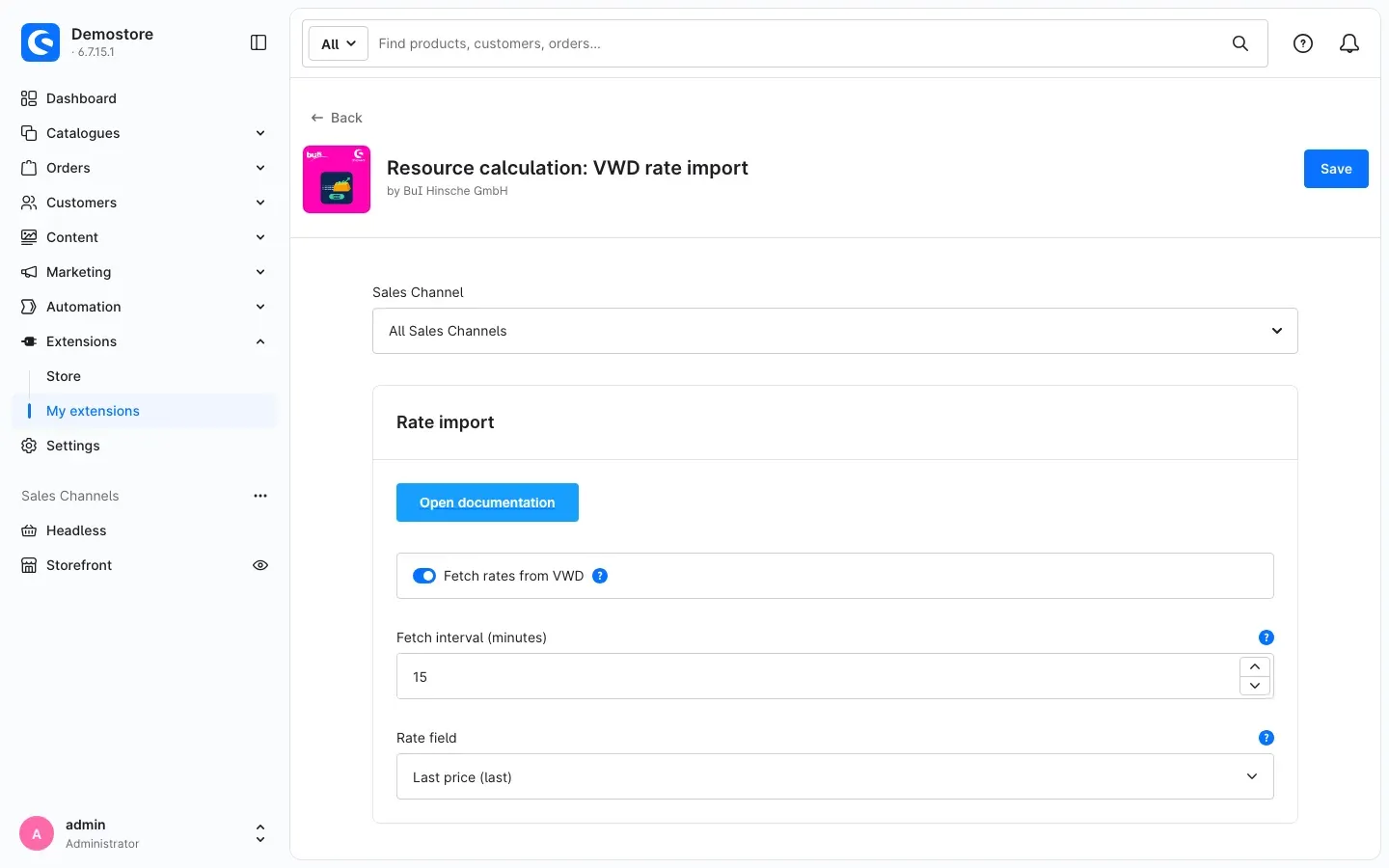Screen dimensions: 1389x868
Task: Click the VWD rate import plugin icon
Action: pyautogui.click(x=337, y=179)
